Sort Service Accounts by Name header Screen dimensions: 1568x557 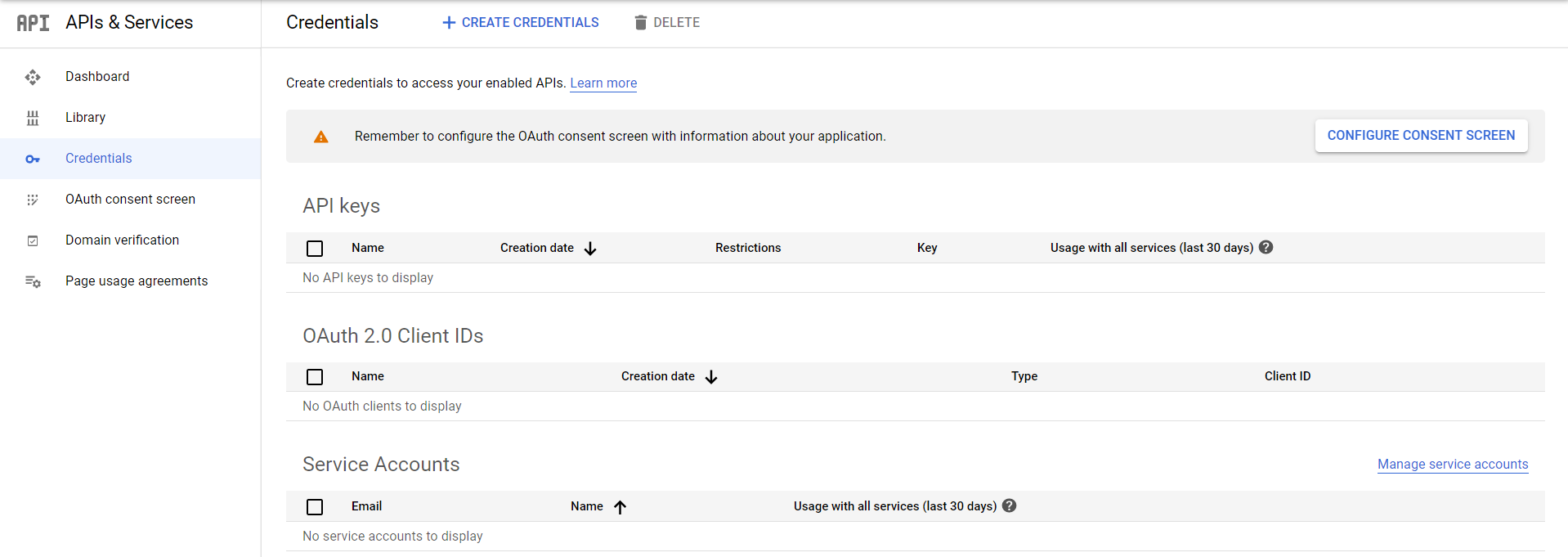coord(587,506)
